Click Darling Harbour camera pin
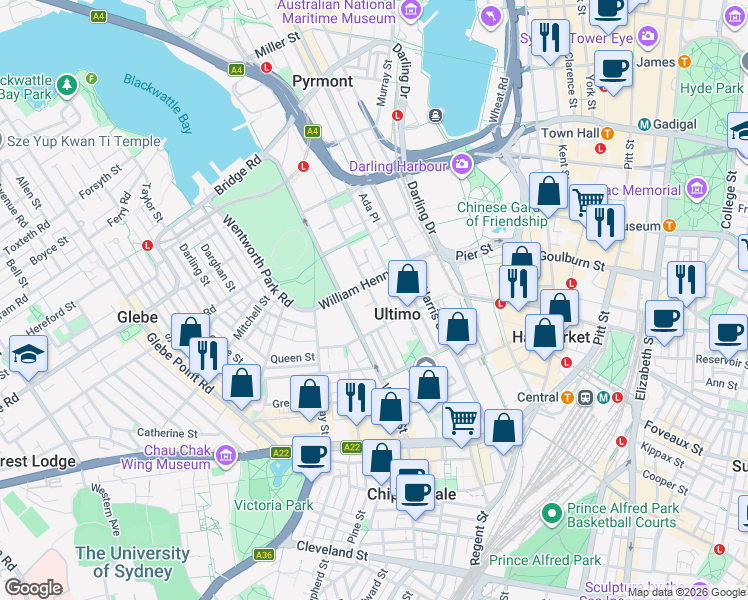This screenshot has height=600, width=748. (x=462, y=165)
